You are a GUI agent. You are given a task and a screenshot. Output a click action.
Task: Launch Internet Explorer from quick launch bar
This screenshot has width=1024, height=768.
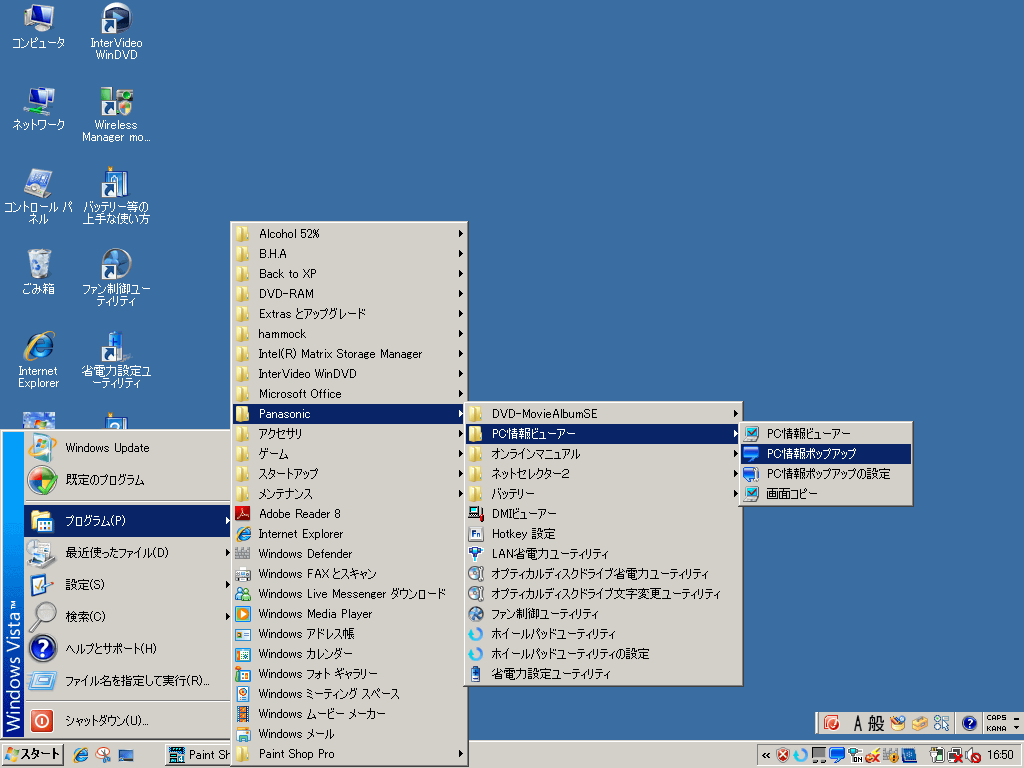(81, 755)
